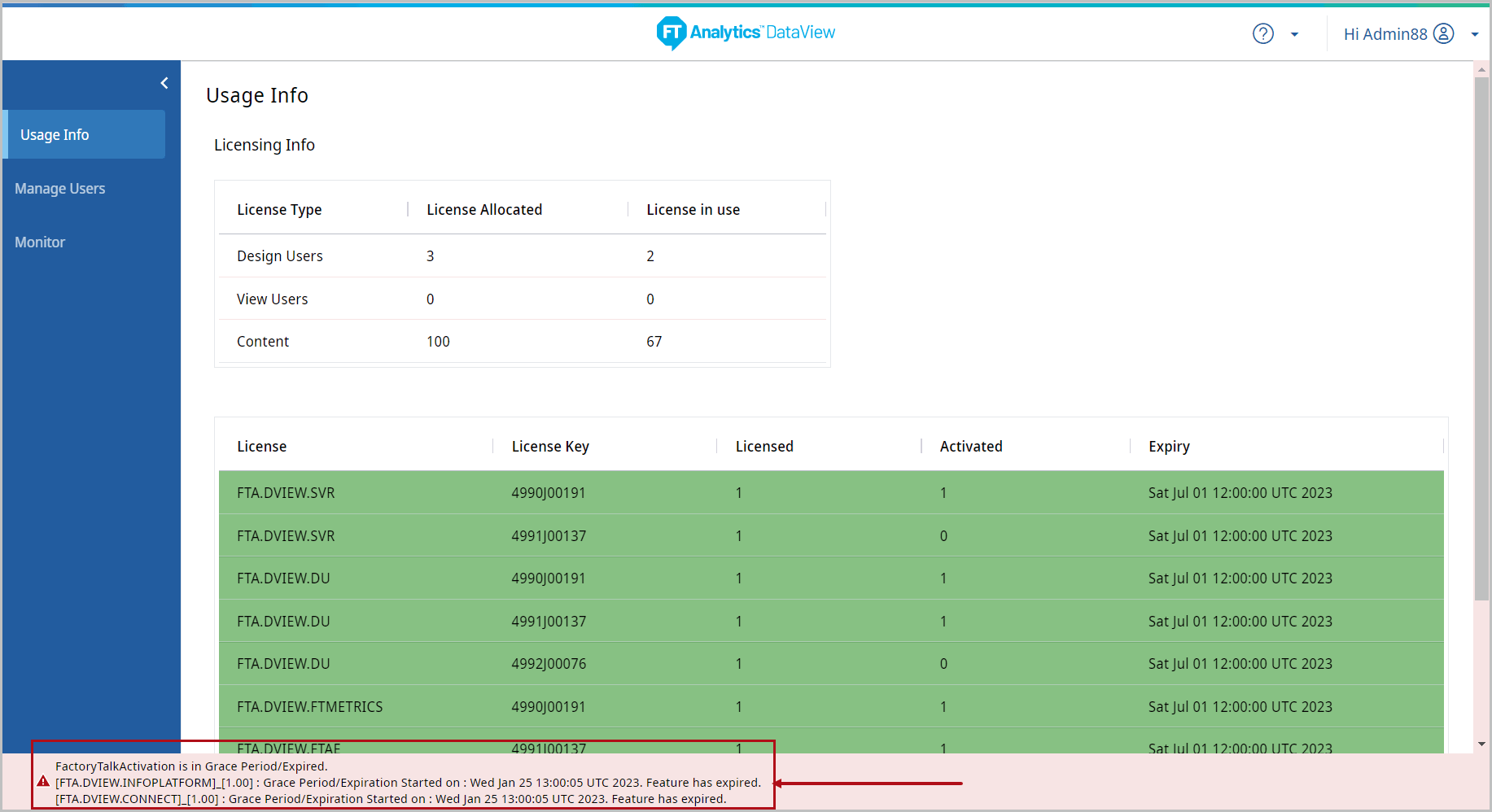This screenshot has height=812, width=1492.
Task: Select the Design Users row
Action: click(279, 255)
